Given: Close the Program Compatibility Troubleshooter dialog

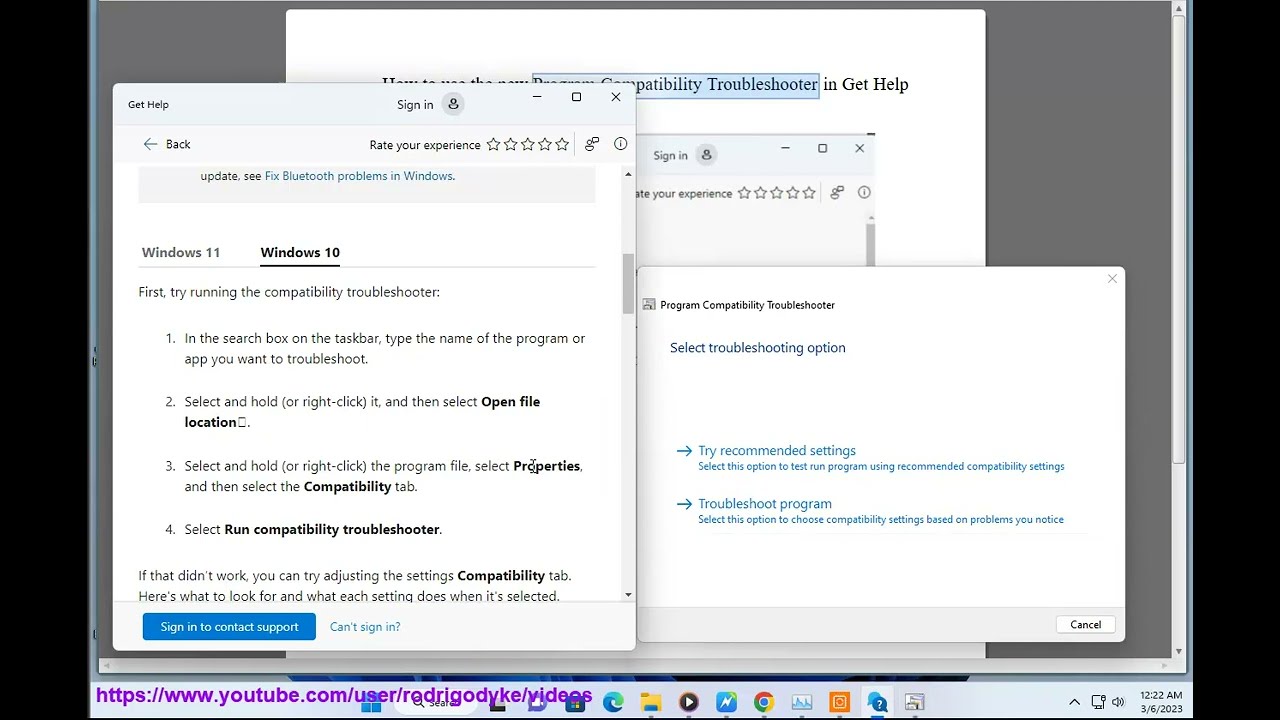Looking at the screenshot, I should [x=1112, y=279].
